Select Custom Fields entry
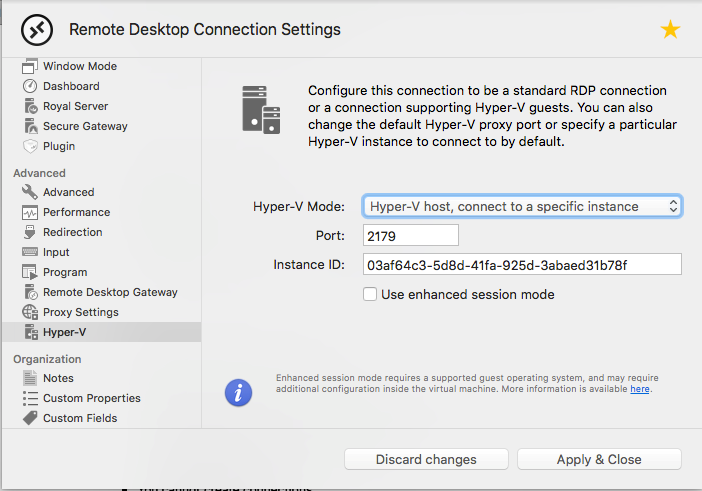Screen dimensions: 702x491 pos(80,418)
